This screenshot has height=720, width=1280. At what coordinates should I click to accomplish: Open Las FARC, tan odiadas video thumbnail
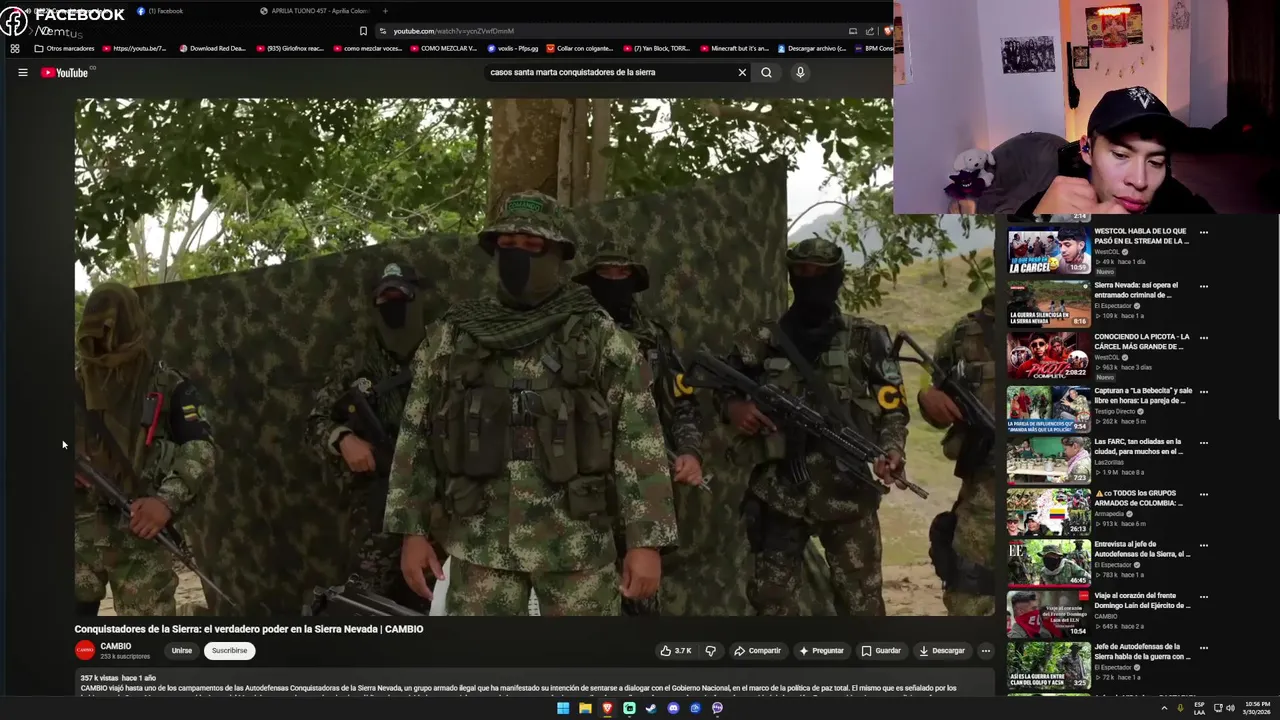[1048, 460]
